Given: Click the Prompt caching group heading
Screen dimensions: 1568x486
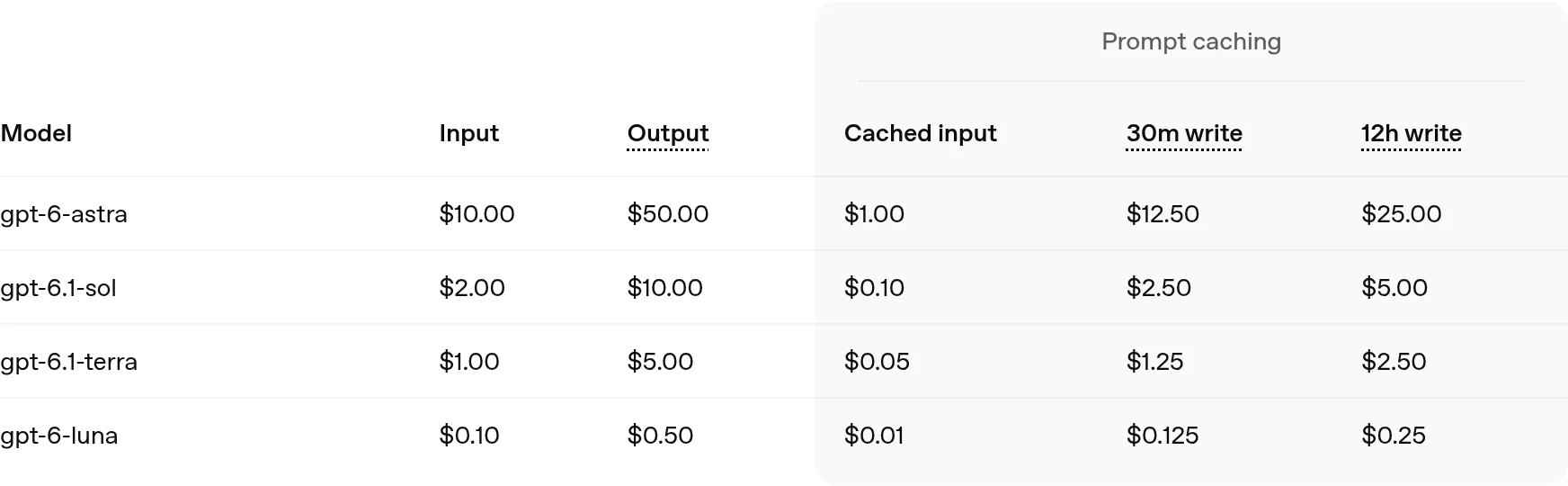Looking at the screenshot, I should (x=1191, y=41).
